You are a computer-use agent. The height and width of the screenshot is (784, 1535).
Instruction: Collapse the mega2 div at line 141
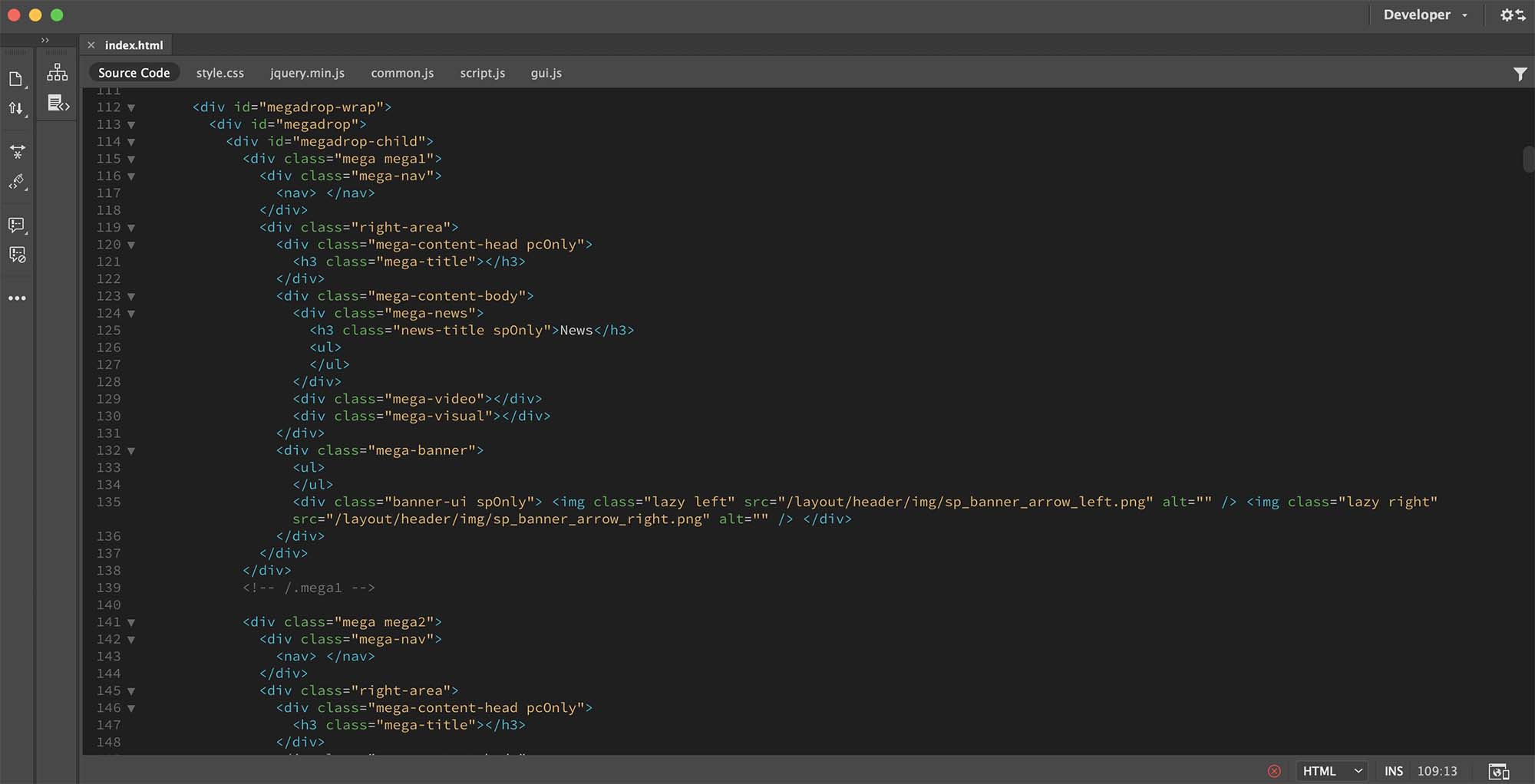point(131,623)
